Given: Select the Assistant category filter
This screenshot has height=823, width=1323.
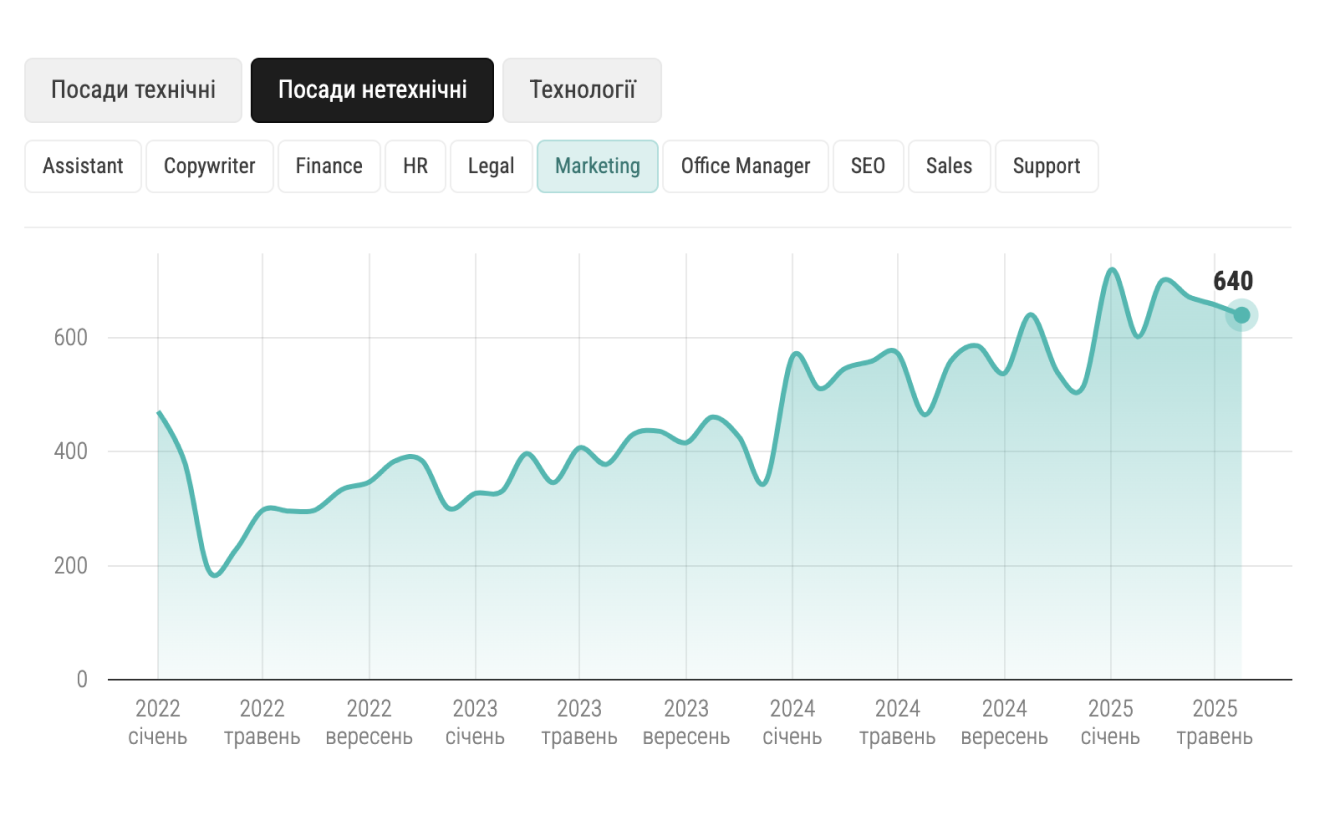Looking at the screenshot, I should tap(83, 166).
